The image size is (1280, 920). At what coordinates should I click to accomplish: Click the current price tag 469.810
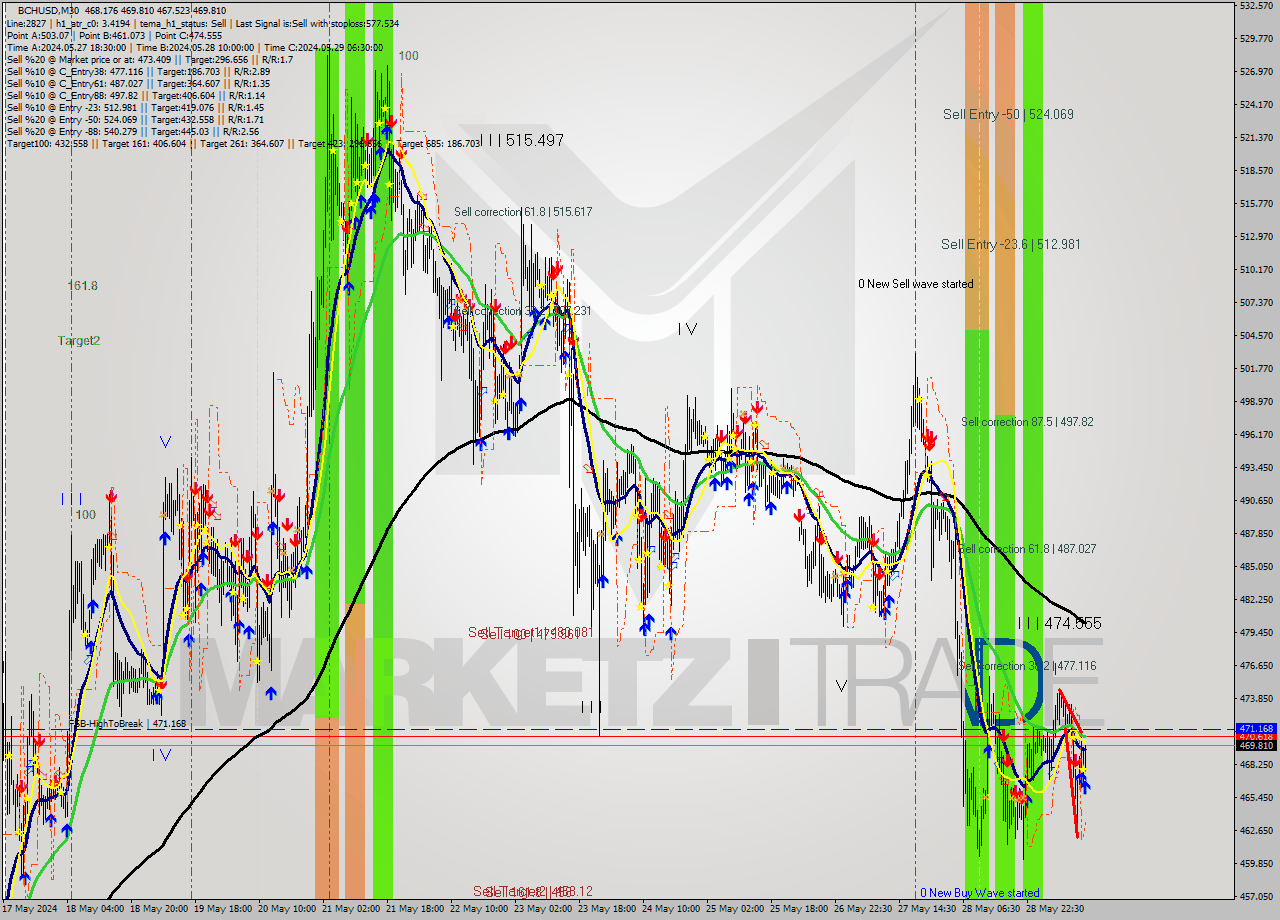click(x=1257, y=745)
